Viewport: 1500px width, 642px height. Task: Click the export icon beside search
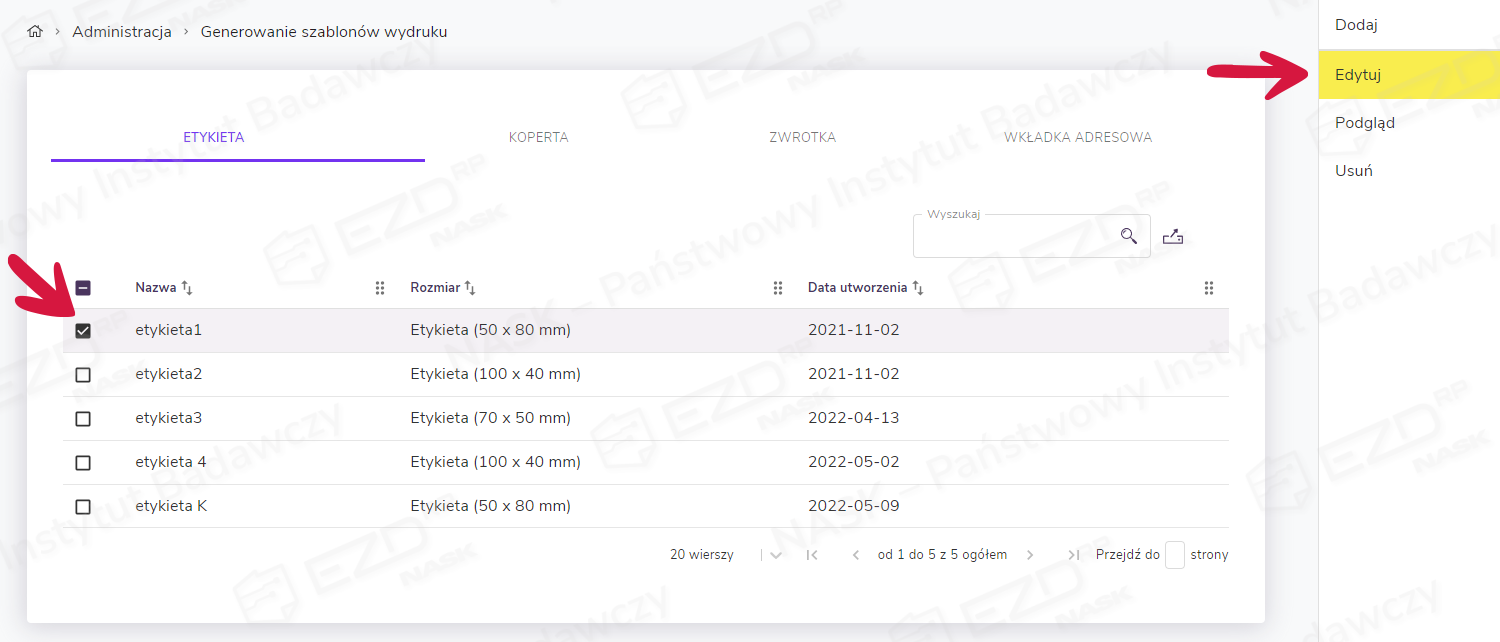[1173, 237]
